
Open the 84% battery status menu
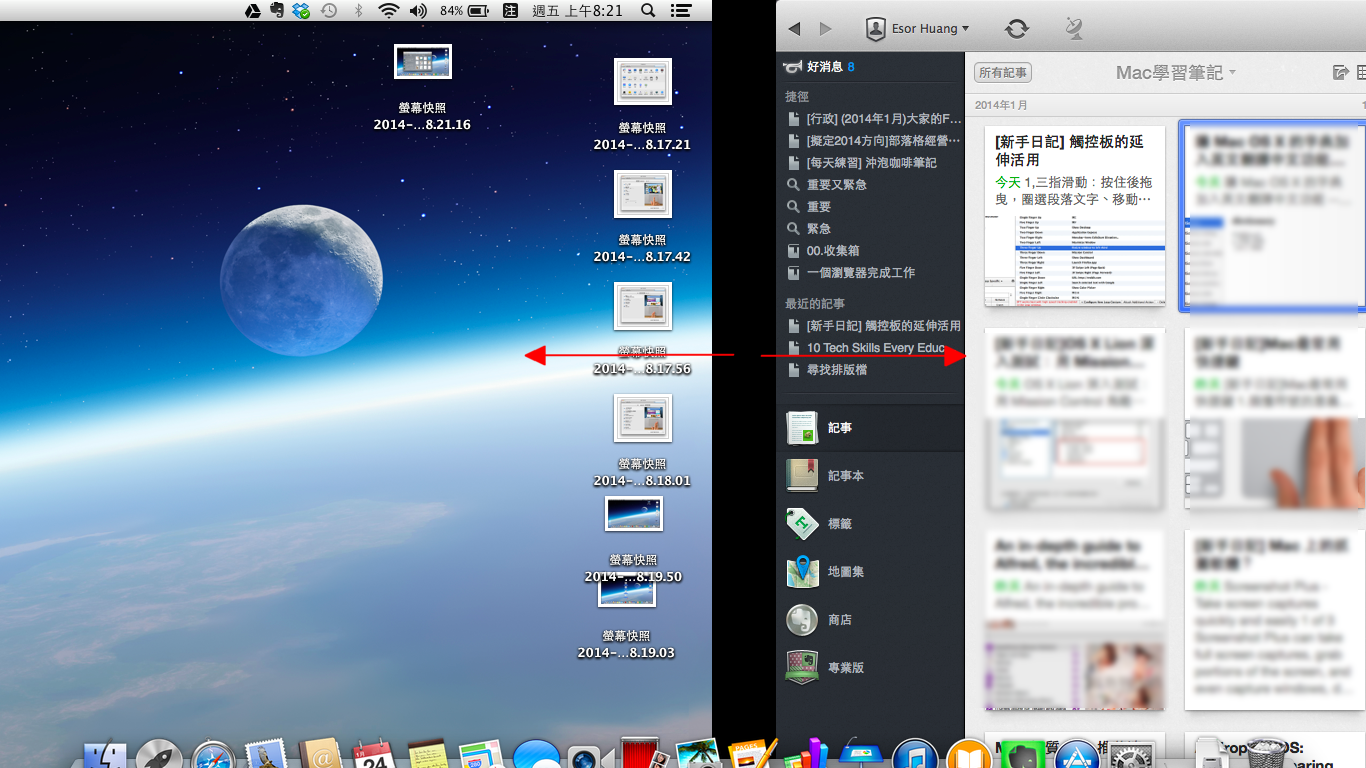[x=464, y=11]
